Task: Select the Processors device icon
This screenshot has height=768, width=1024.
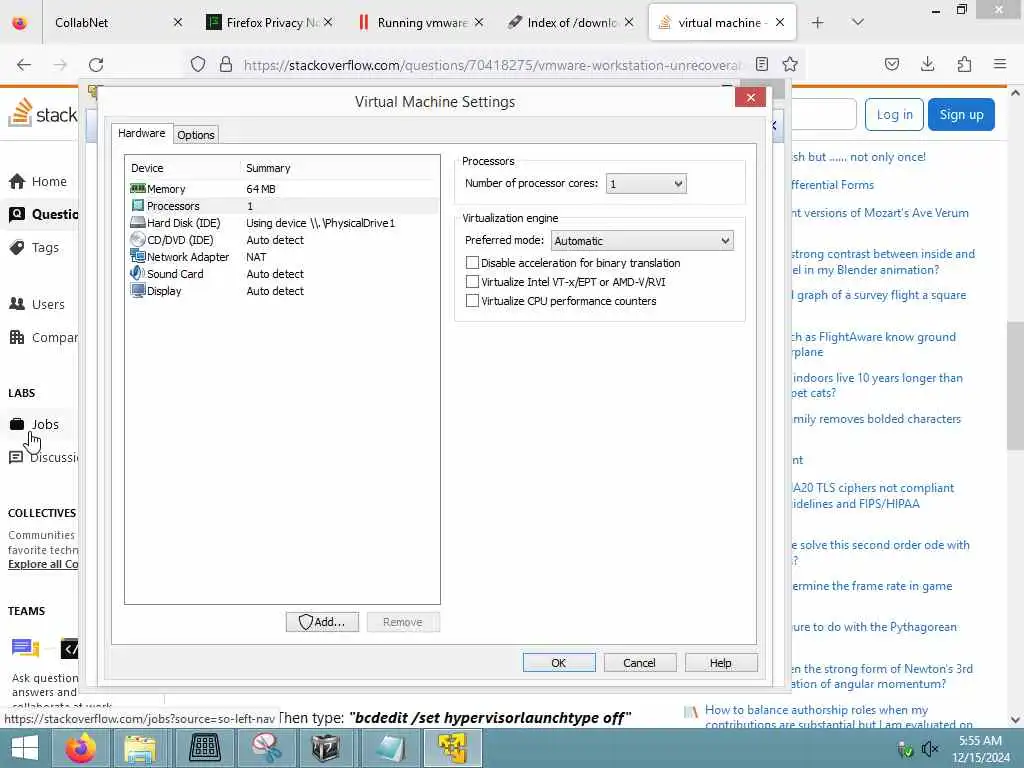Action: click(x=138, y=206)
